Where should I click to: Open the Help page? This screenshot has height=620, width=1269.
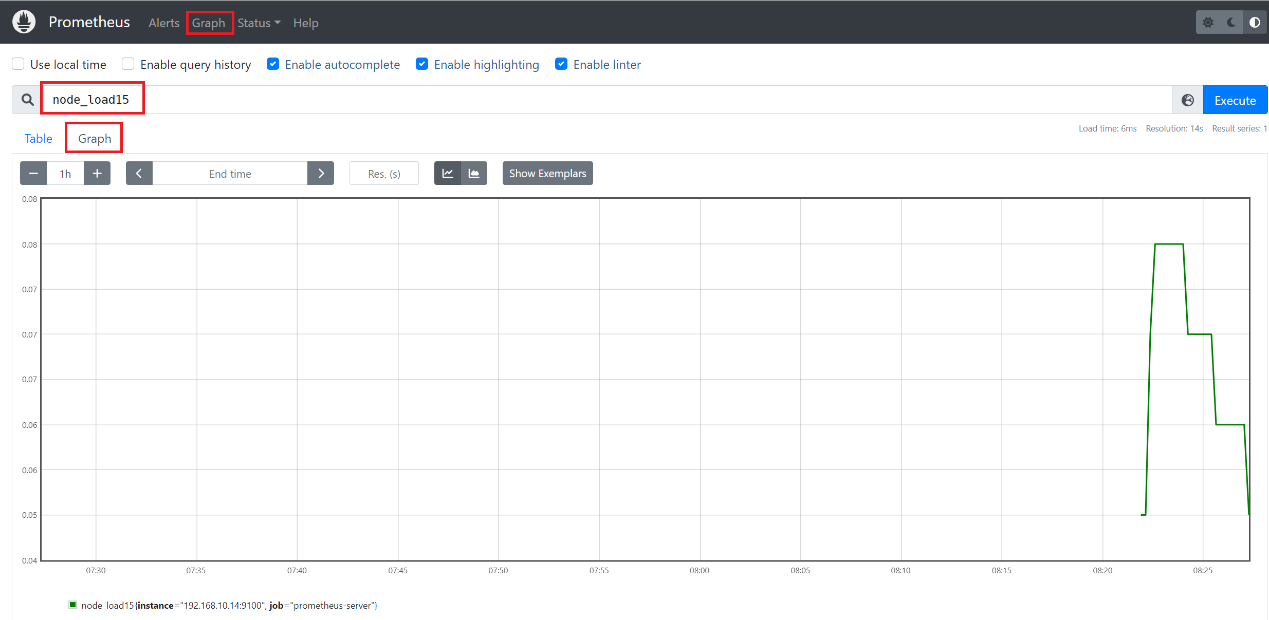[x=306, y=23]
